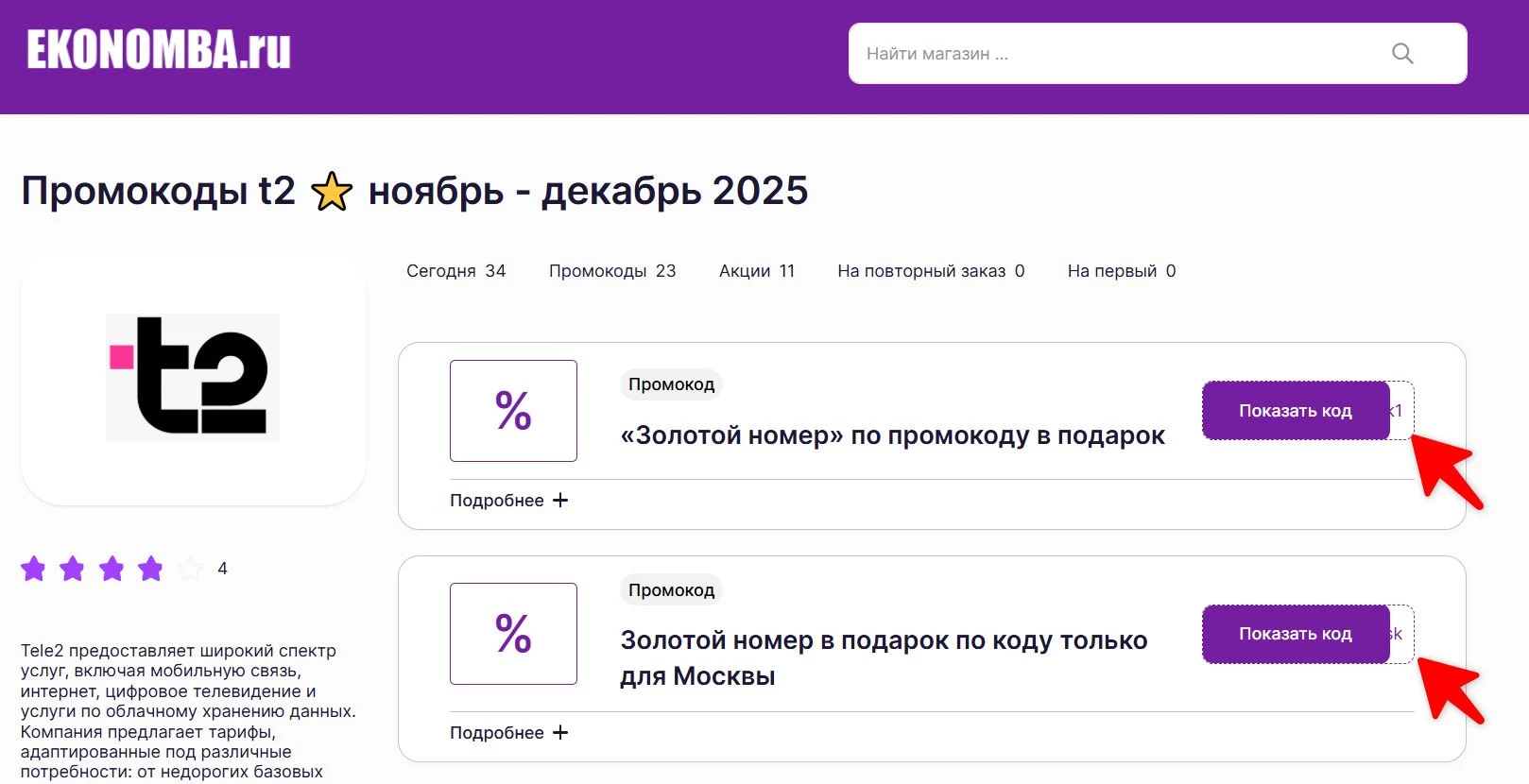The image size is (1529, 784).
Task: Select the 'На первый 0' tab
Action: [1122, 271]
